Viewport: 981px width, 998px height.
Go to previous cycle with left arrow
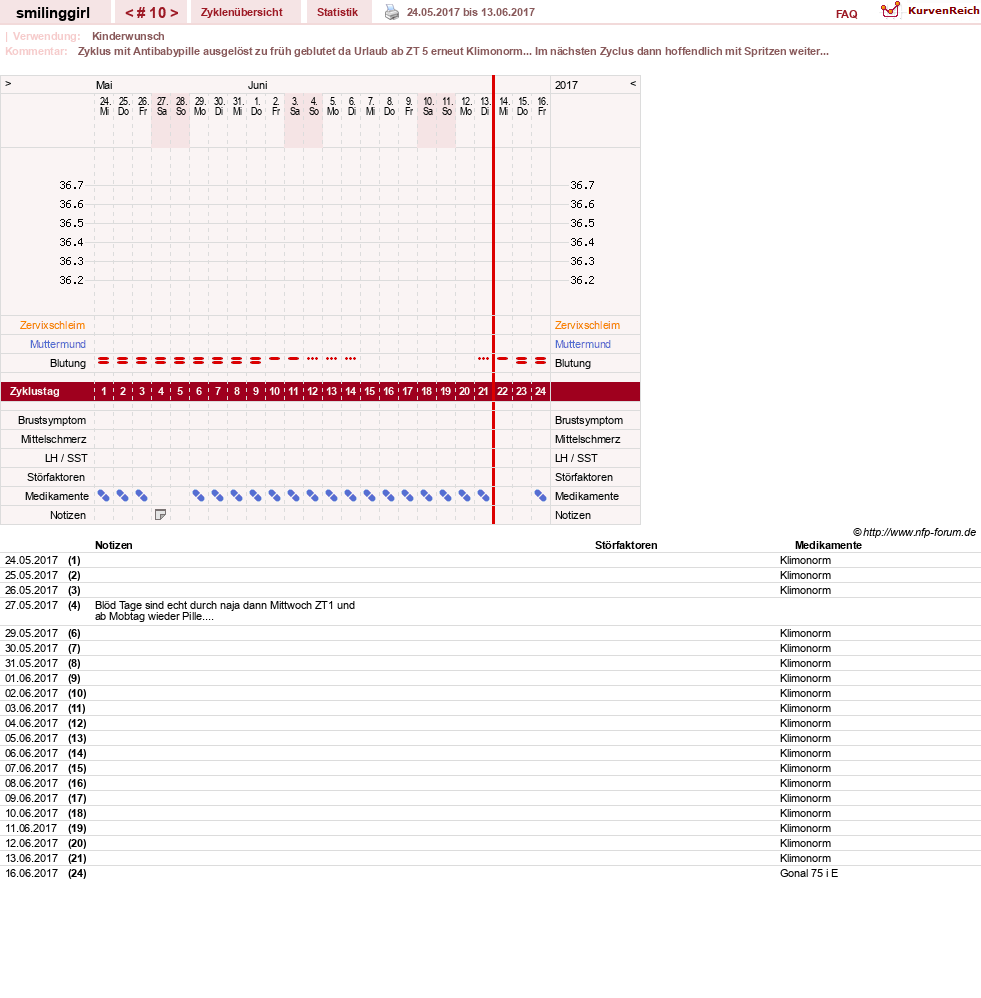[129, 13]
